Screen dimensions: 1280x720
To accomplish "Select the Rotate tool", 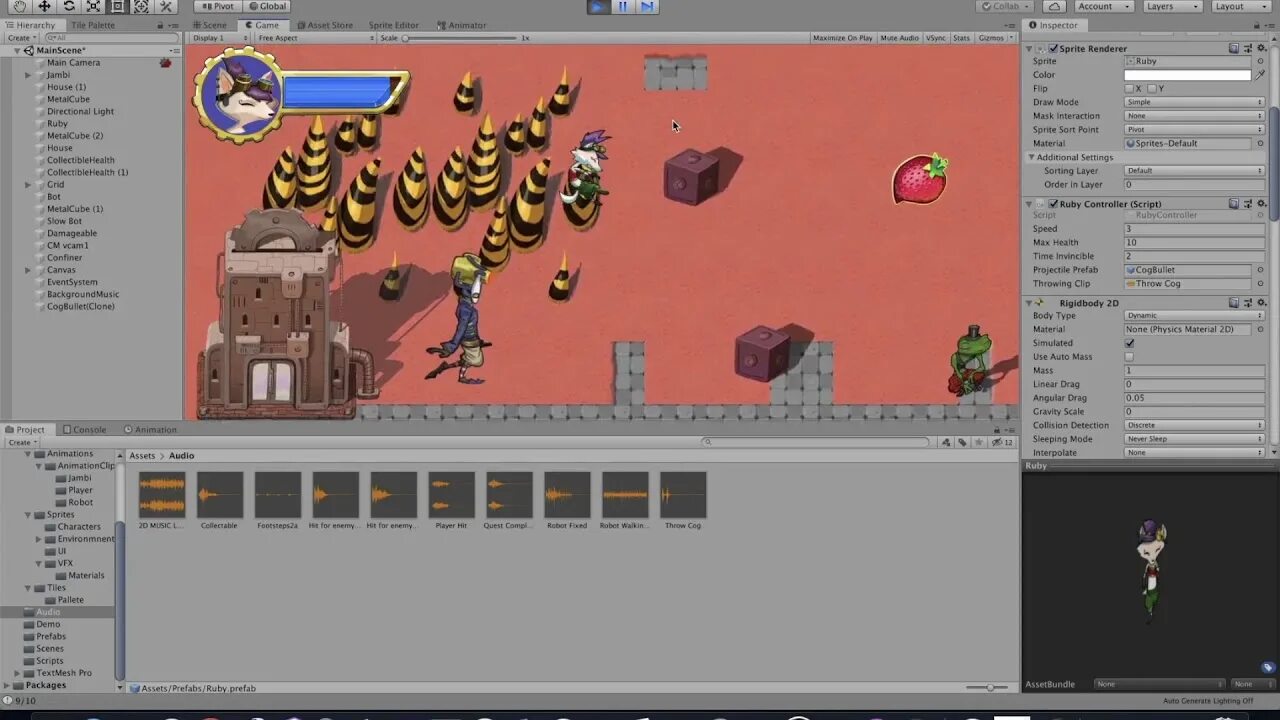I will (x=69, y=6).
